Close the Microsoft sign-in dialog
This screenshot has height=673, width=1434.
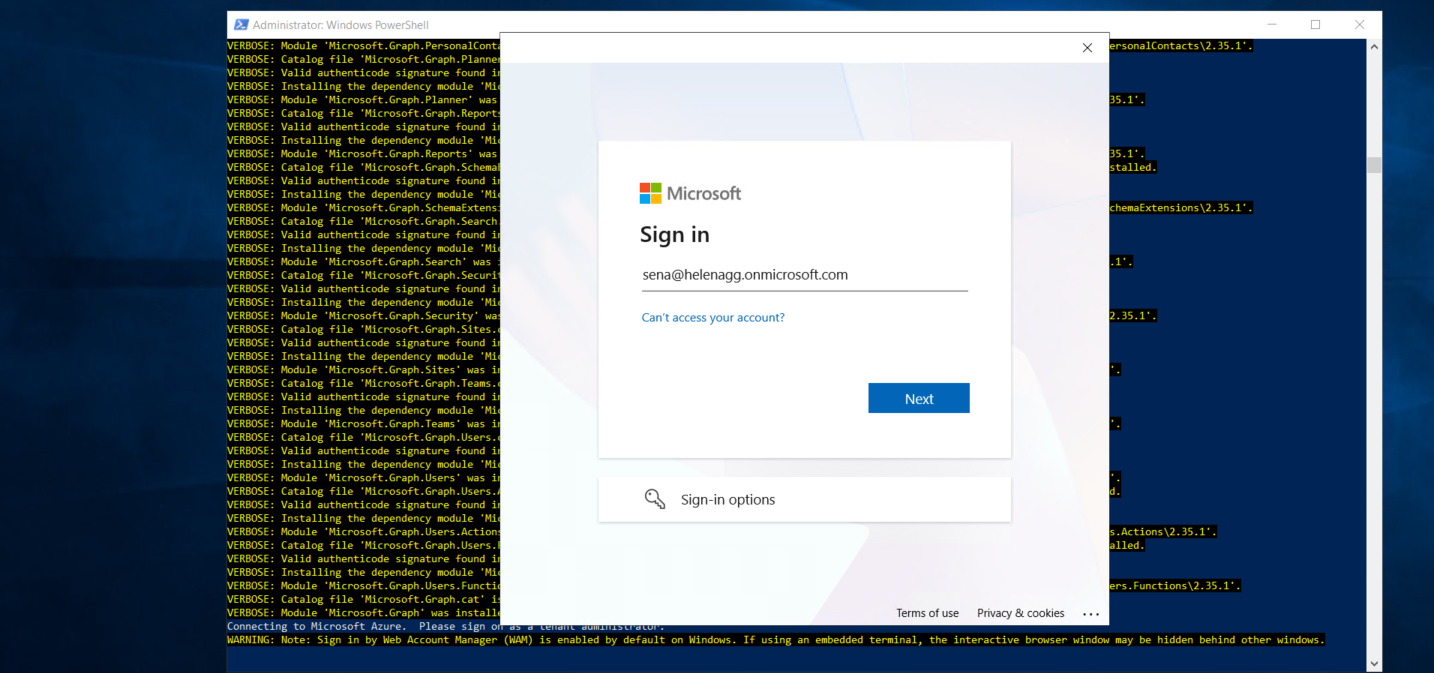[x=1087, y=48]
